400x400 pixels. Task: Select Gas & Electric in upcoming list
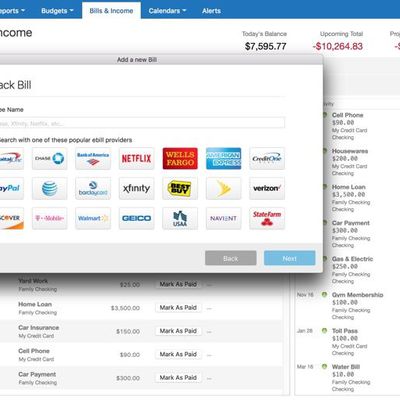coord(352,259)
